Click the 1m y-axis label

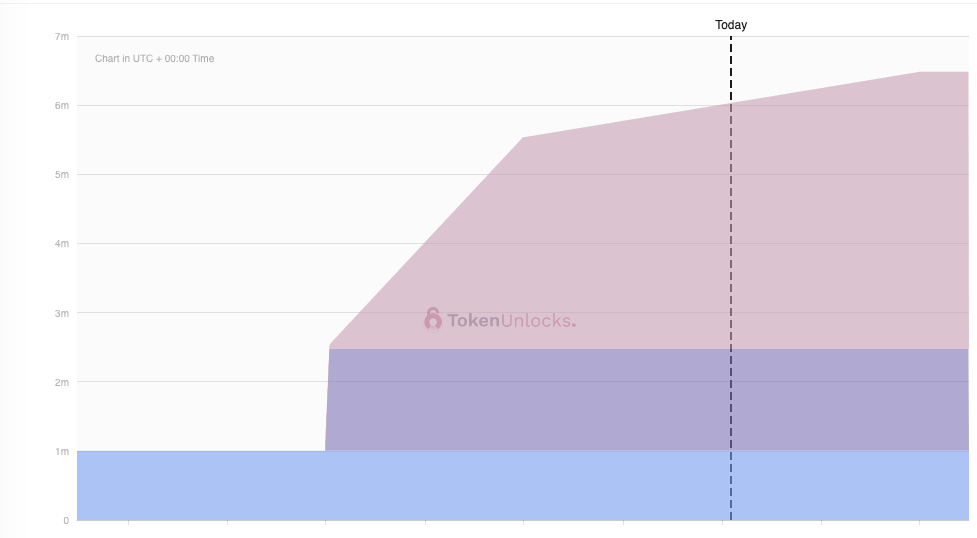tap(62, 452)
